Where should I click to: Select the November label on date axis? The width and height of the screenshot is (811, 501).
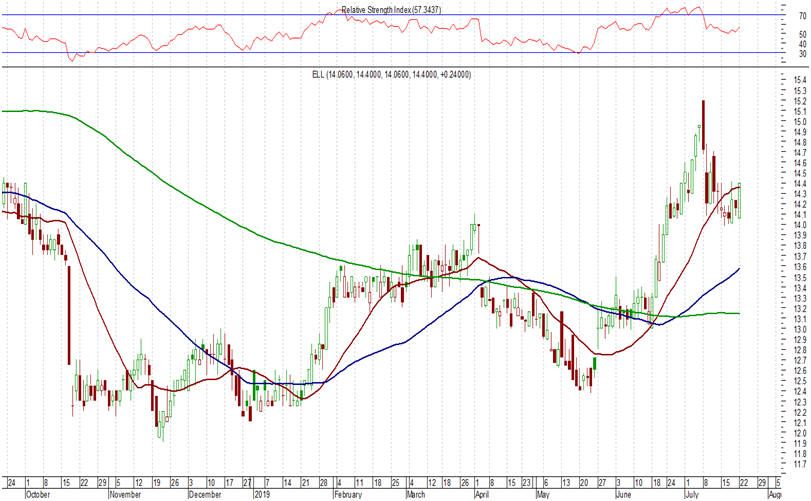(126, 493)
